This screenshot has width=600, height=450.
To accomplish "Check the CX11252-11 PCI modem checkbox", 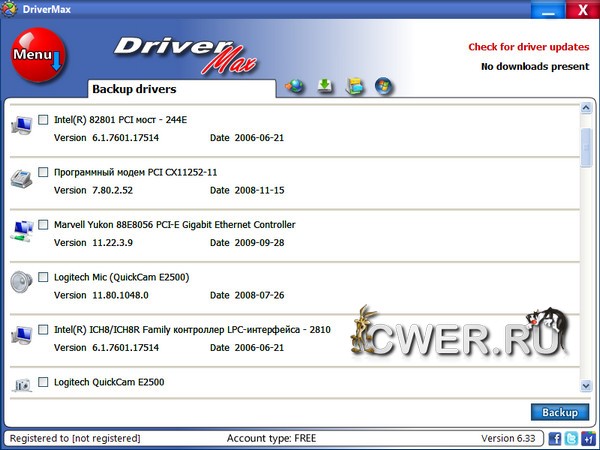I will click(43, 172).
